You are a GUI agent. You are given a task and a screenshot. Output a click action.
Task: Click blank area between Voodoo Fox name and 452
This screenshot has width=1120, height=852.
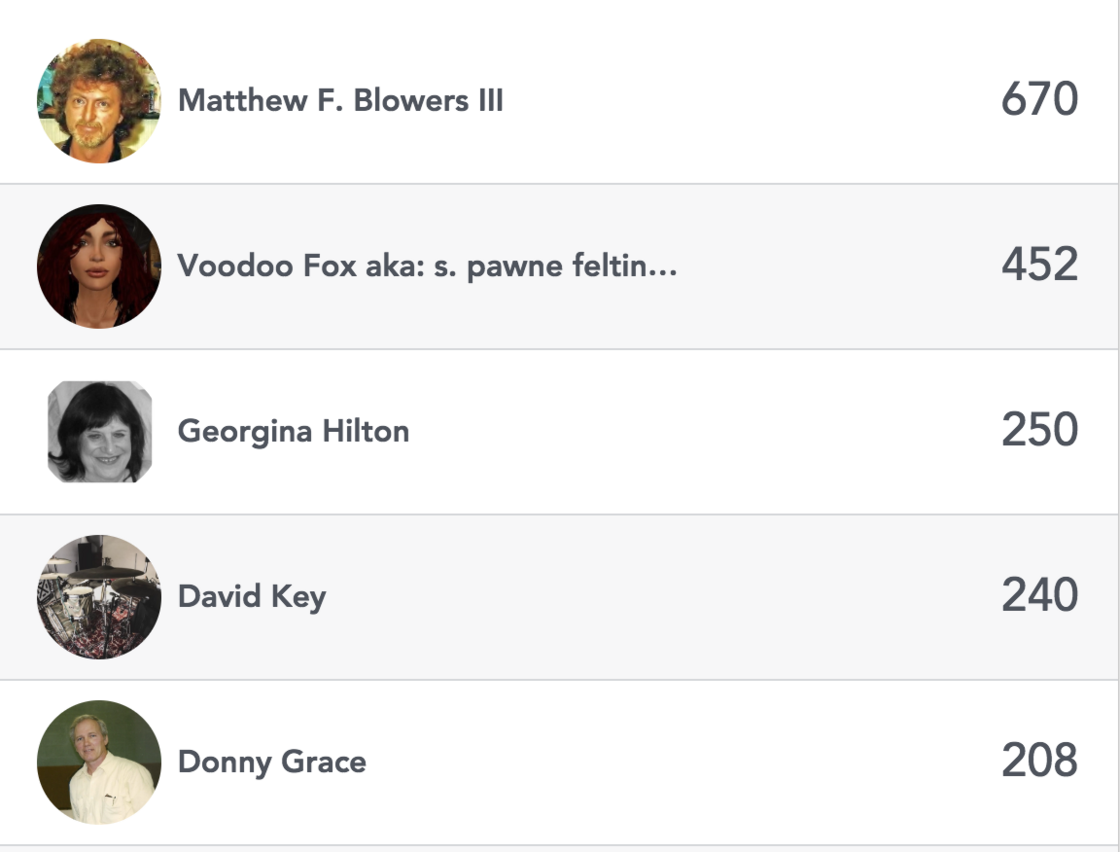tap(840, 266)
